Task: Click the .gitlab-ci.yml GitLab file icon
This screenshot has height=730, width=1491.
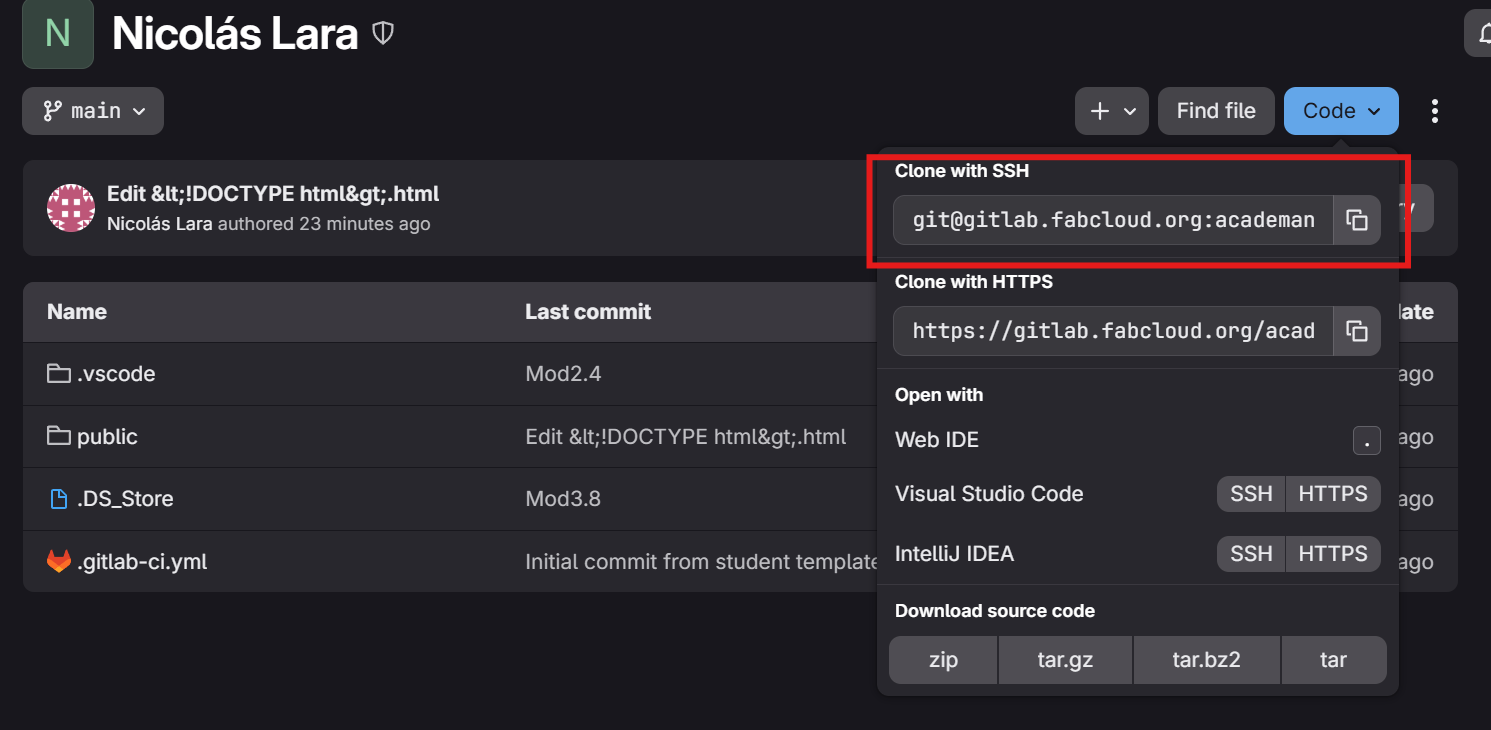Action: coord(59,562)
